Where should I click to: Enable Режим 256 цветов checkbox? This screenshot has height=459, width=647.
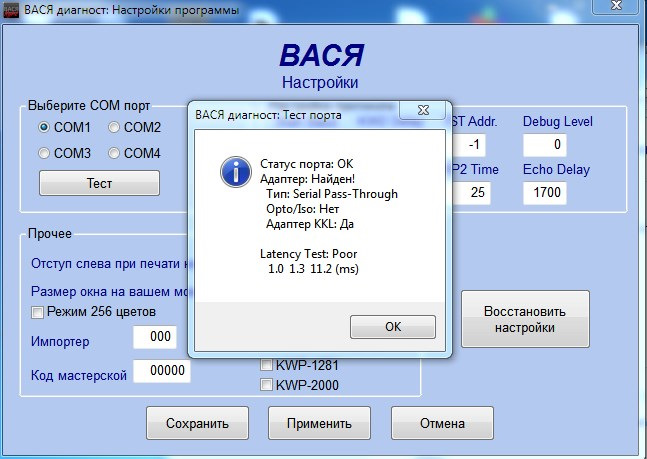tap(37, 312)
